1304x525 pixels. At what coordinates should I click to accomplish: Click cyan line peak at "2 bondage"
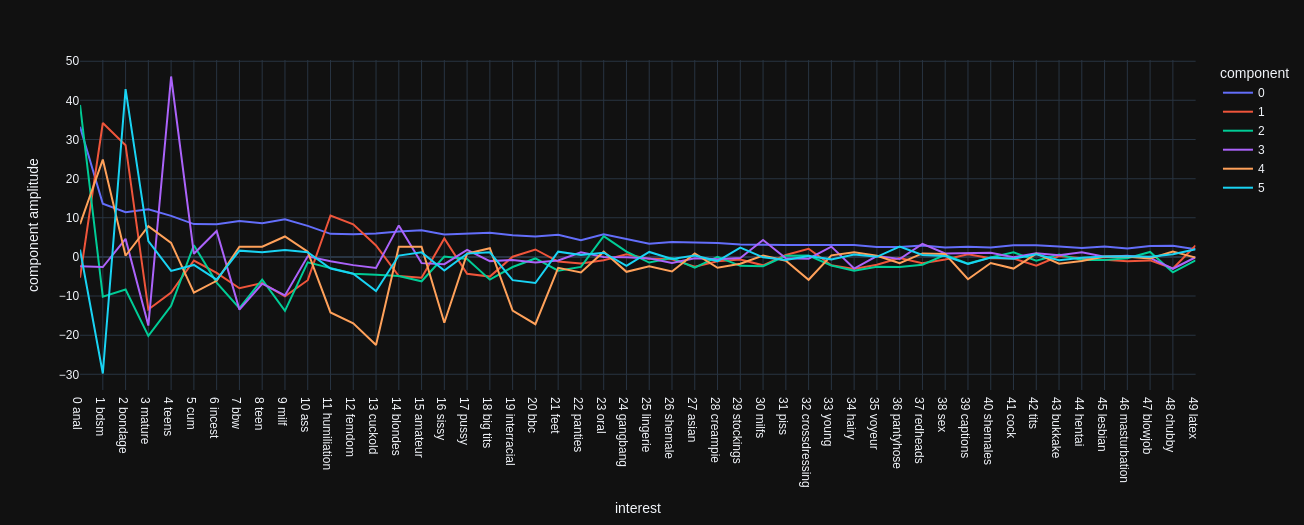click(125, 90)
